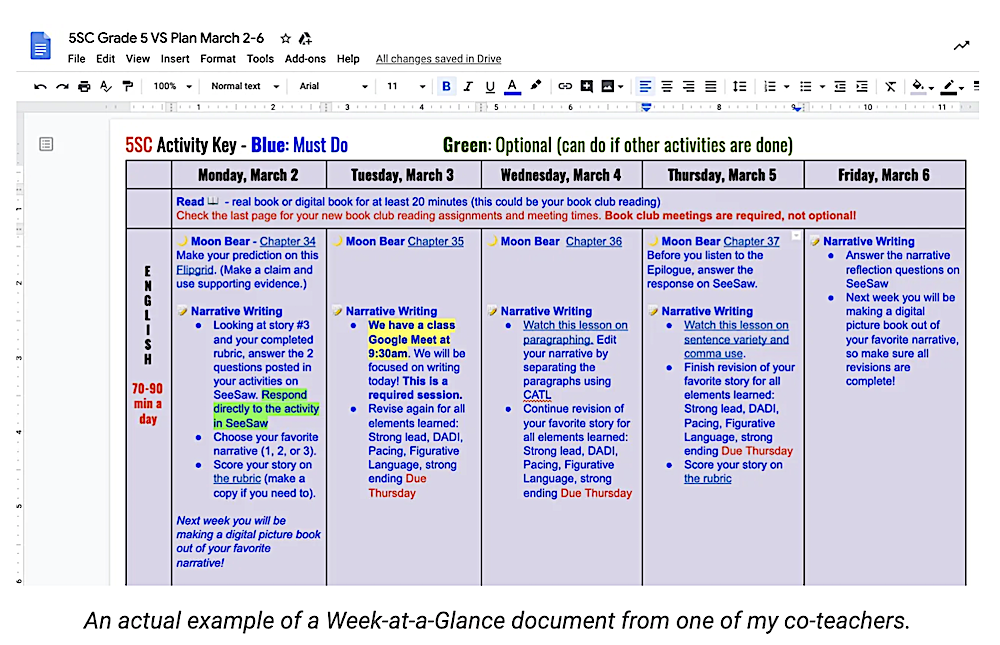The height and width of the screenshot is (645, 1000).
Task: Toggle Underline formatting
Action: pos(490,87)
